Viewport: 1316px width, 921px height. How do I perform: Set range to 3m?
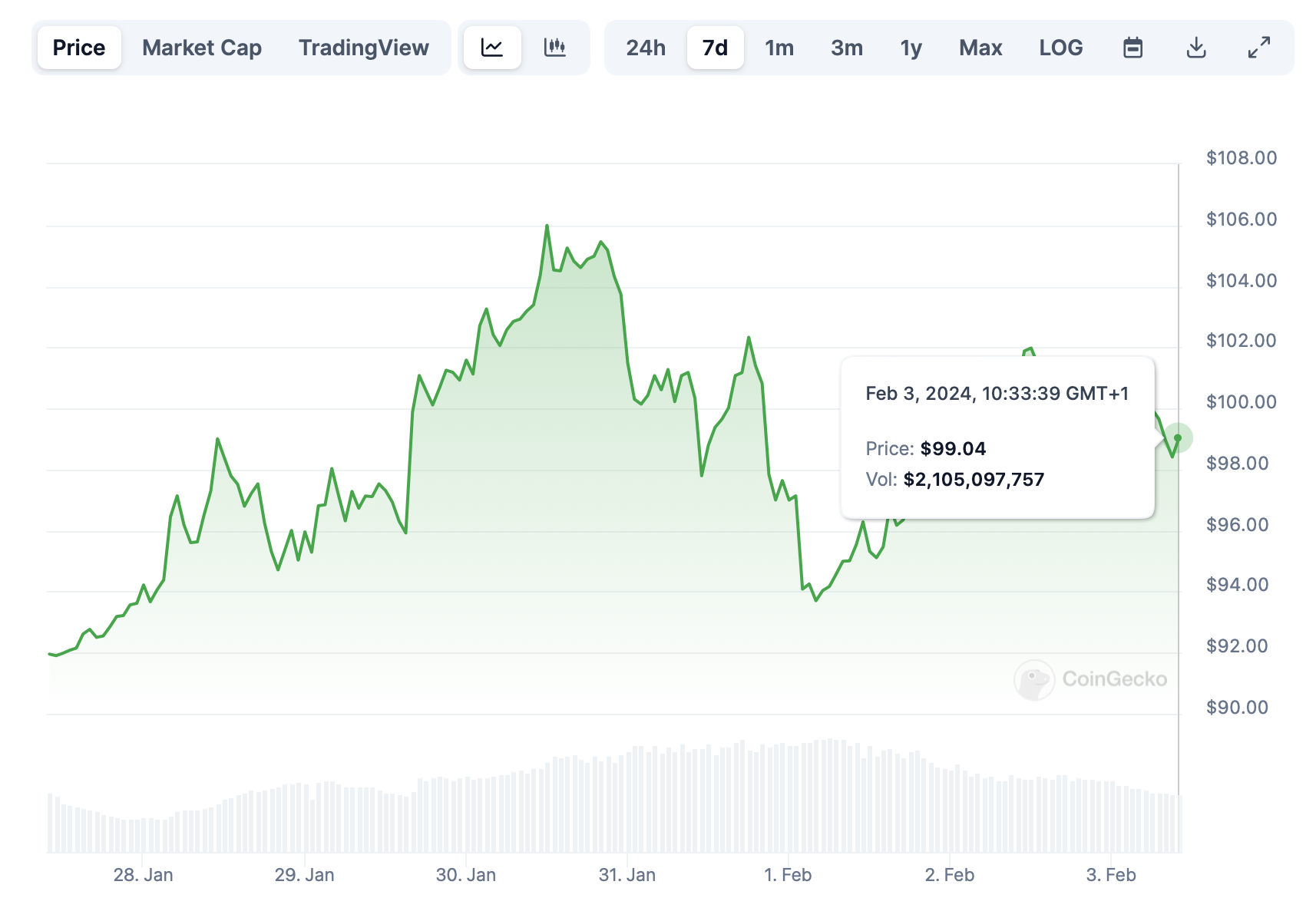[846, 48]
